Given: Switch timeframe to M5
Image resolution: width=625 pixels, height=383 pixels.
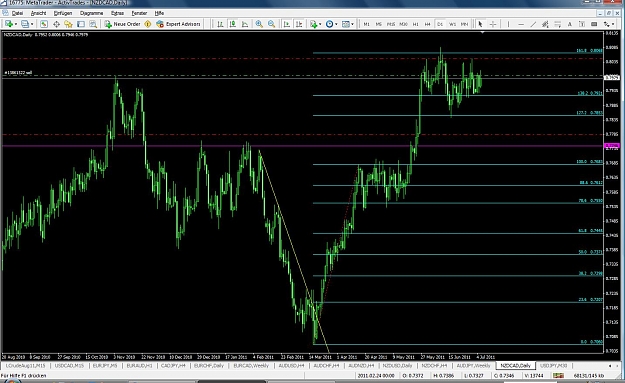Looking at the screenshot, I should 379,24.
